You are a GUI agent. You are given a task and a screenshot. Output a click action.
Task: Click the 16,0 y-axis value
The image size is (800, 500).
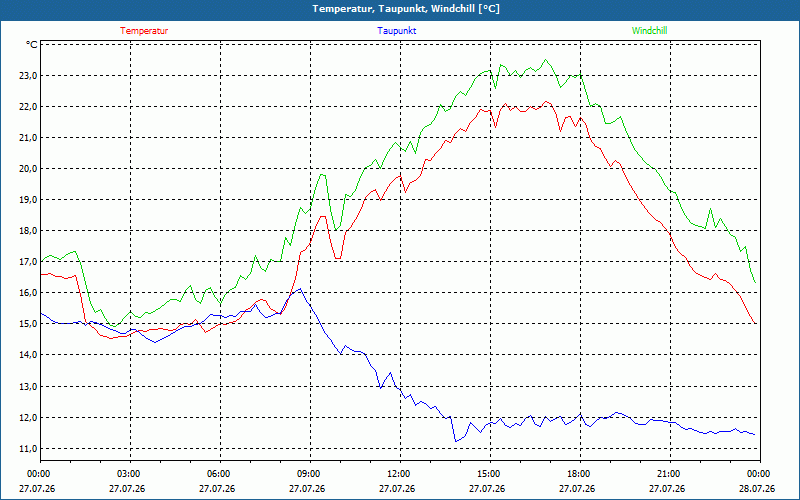(28, 293)
